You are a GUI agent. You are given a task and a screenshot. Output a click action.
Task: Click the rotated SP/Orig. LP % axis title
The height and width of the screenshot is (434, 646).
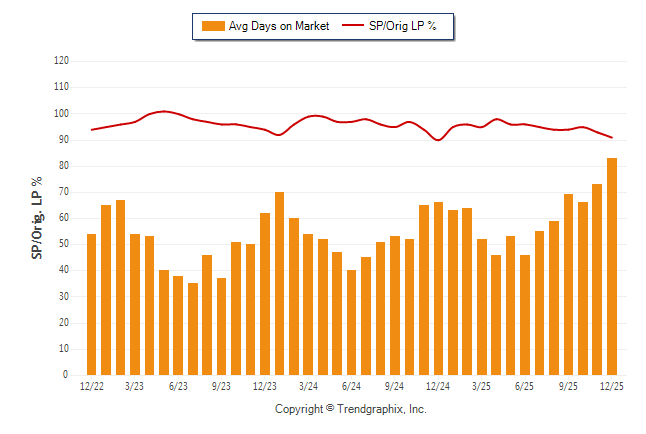pyautogui.click(x=37, y=218)
